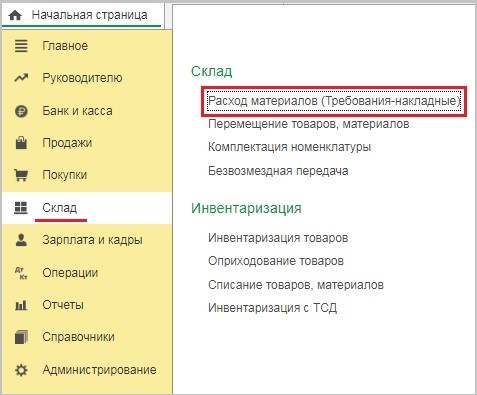Open Зарплата и кадры section
This screenshot has height=395, width=477.
point(92,240)
